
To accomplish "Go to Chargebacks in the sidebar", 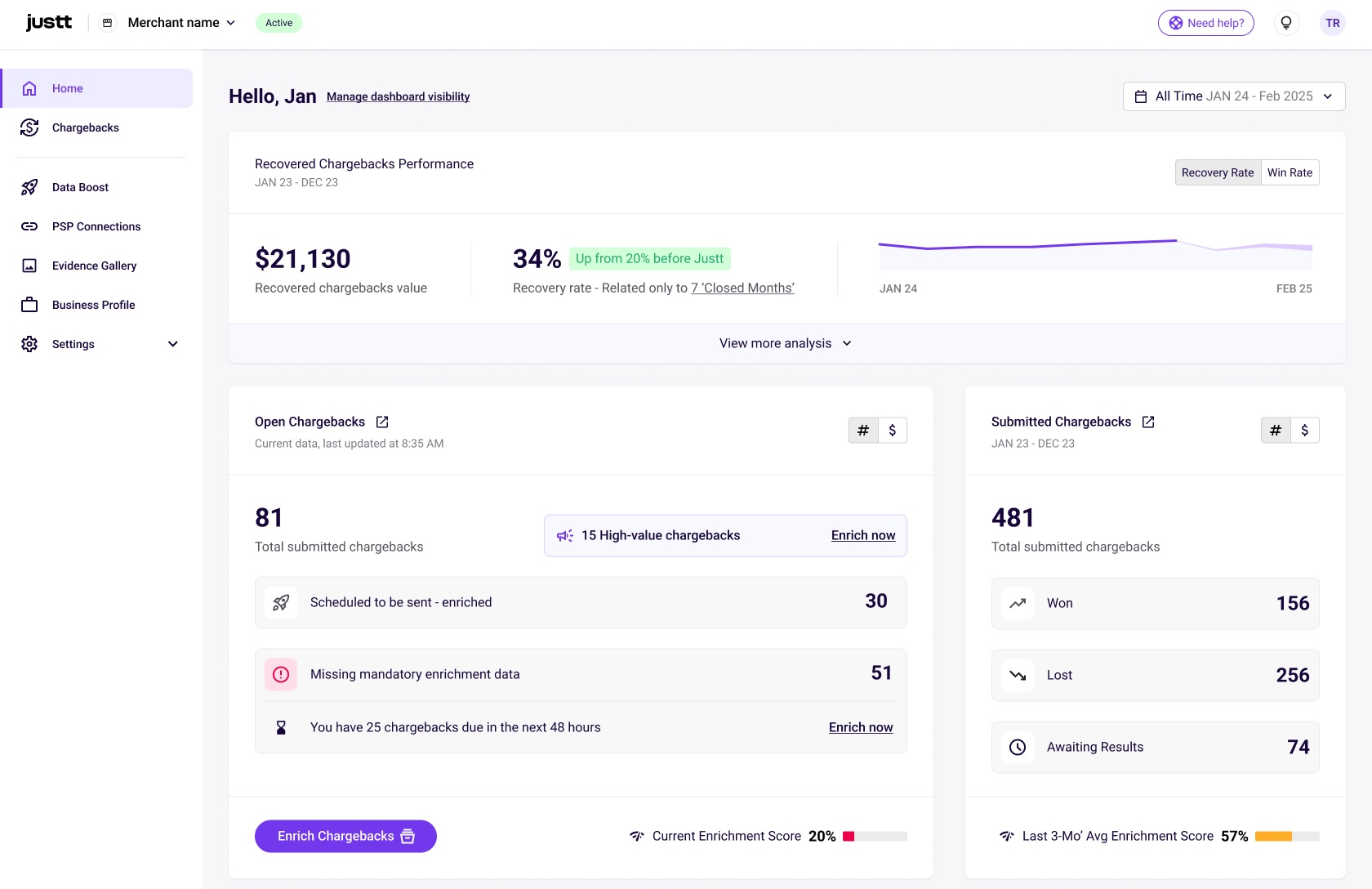I will tap(86, 127).
